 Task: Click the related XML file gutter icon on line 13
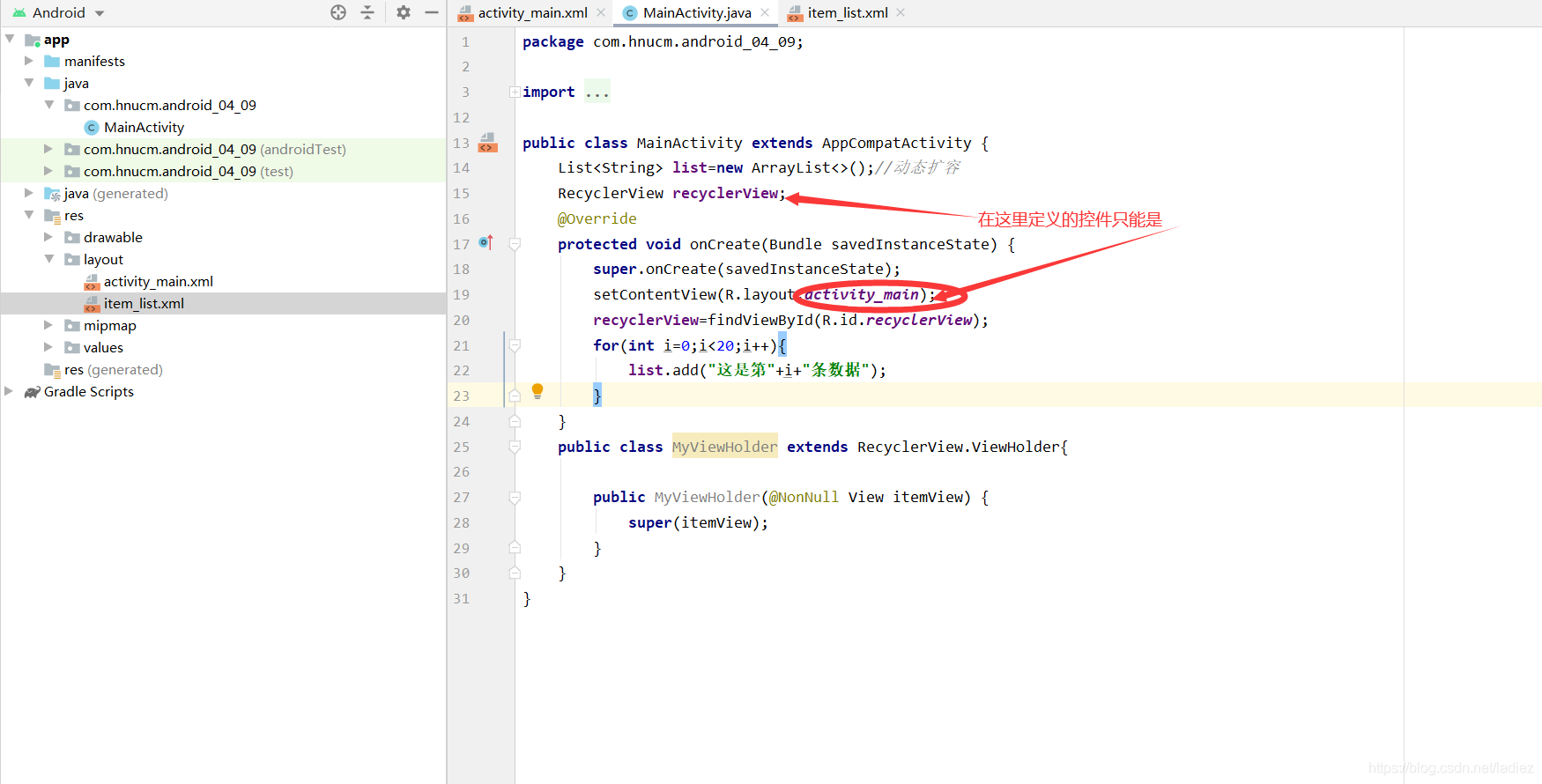487,143
